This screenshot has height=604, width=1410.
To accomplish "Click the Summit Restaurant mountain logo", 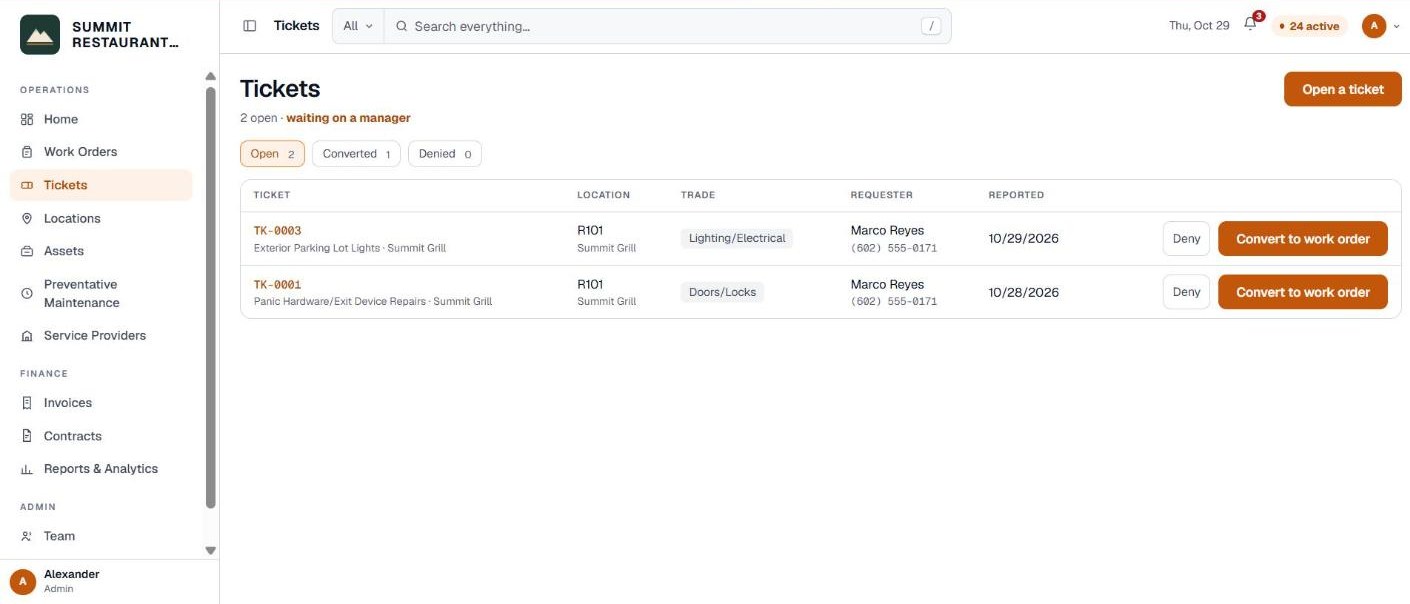I will (40, 34).
